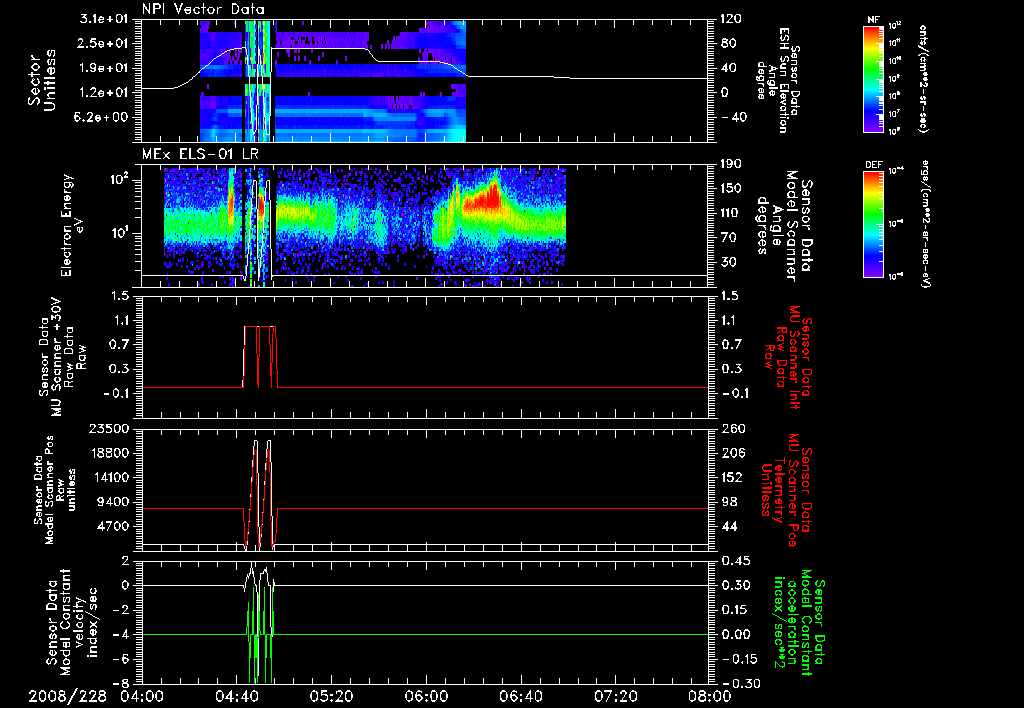Click the "9400" scanner position axis value
1024x708 pixels.
point(114,502)
